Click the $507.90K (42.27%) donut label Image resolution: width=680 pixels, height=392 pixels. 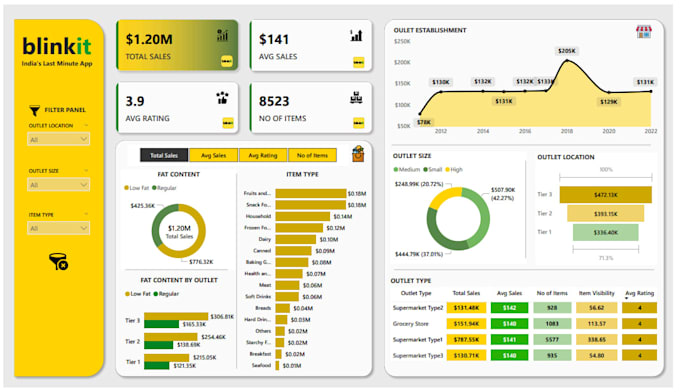503,194
